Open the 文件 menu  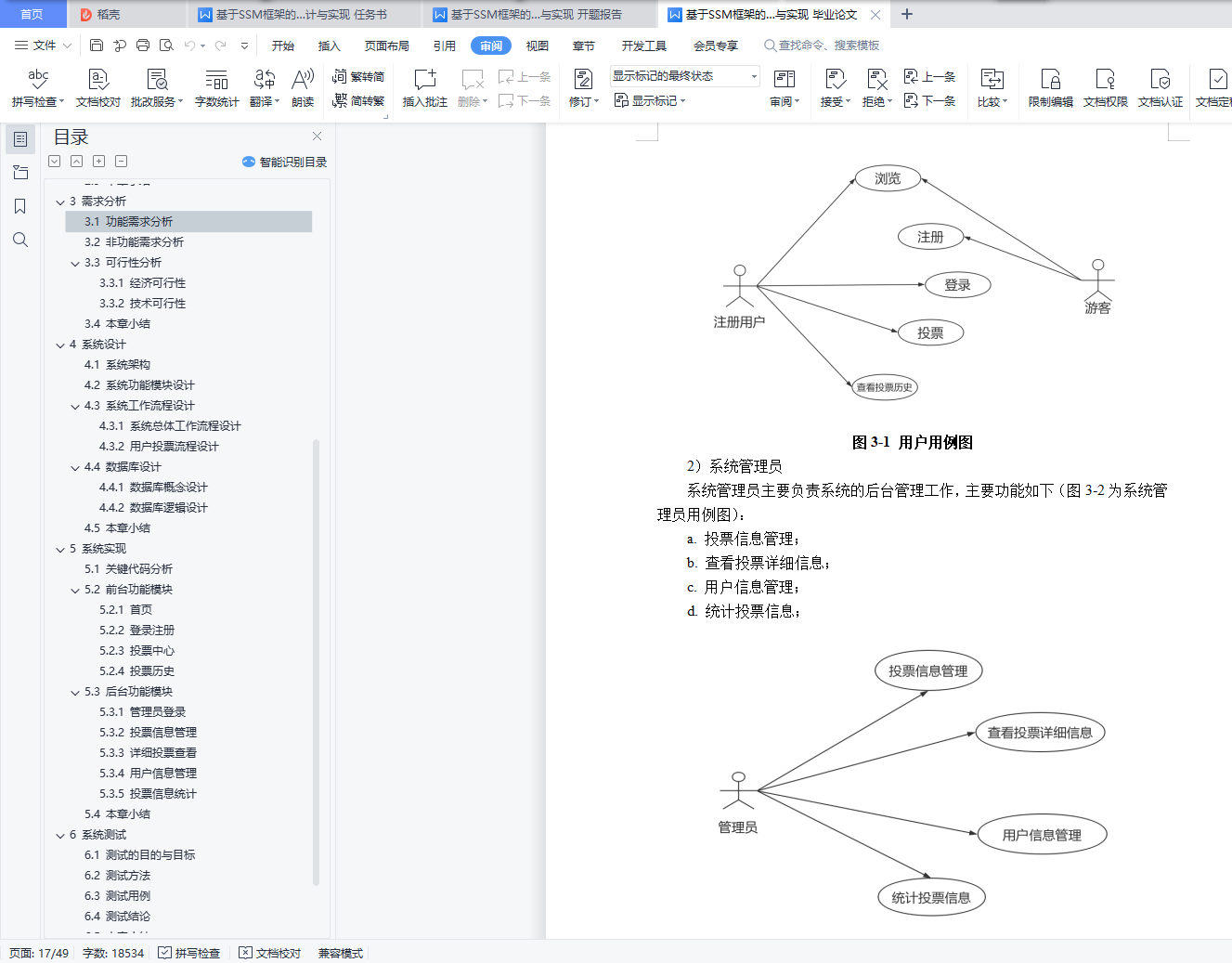[43, 46]
